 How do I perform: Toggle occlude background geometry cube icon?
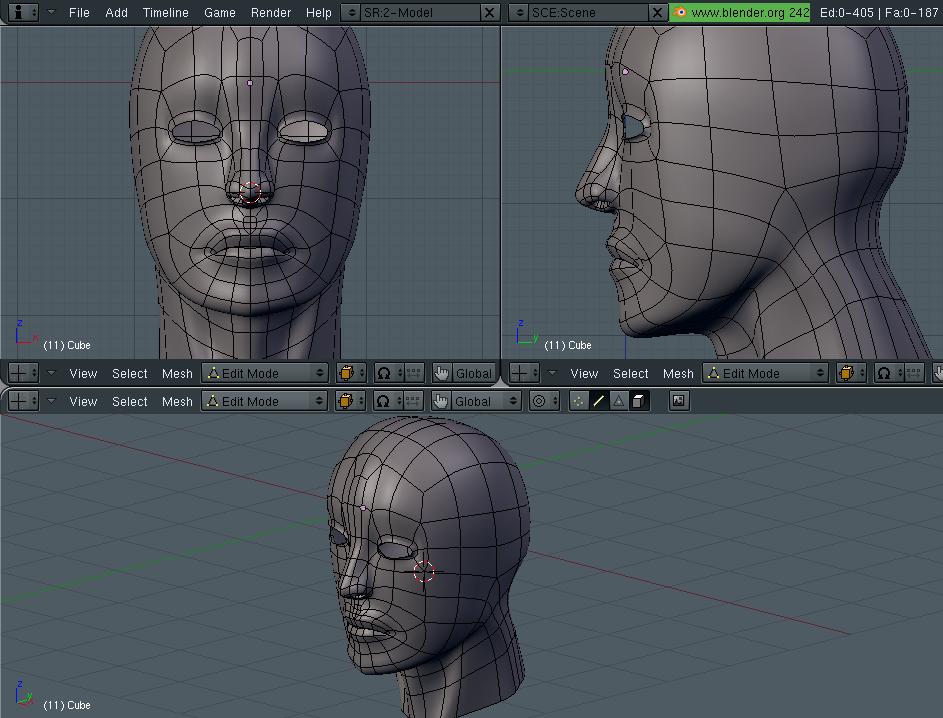pos(638,401)
